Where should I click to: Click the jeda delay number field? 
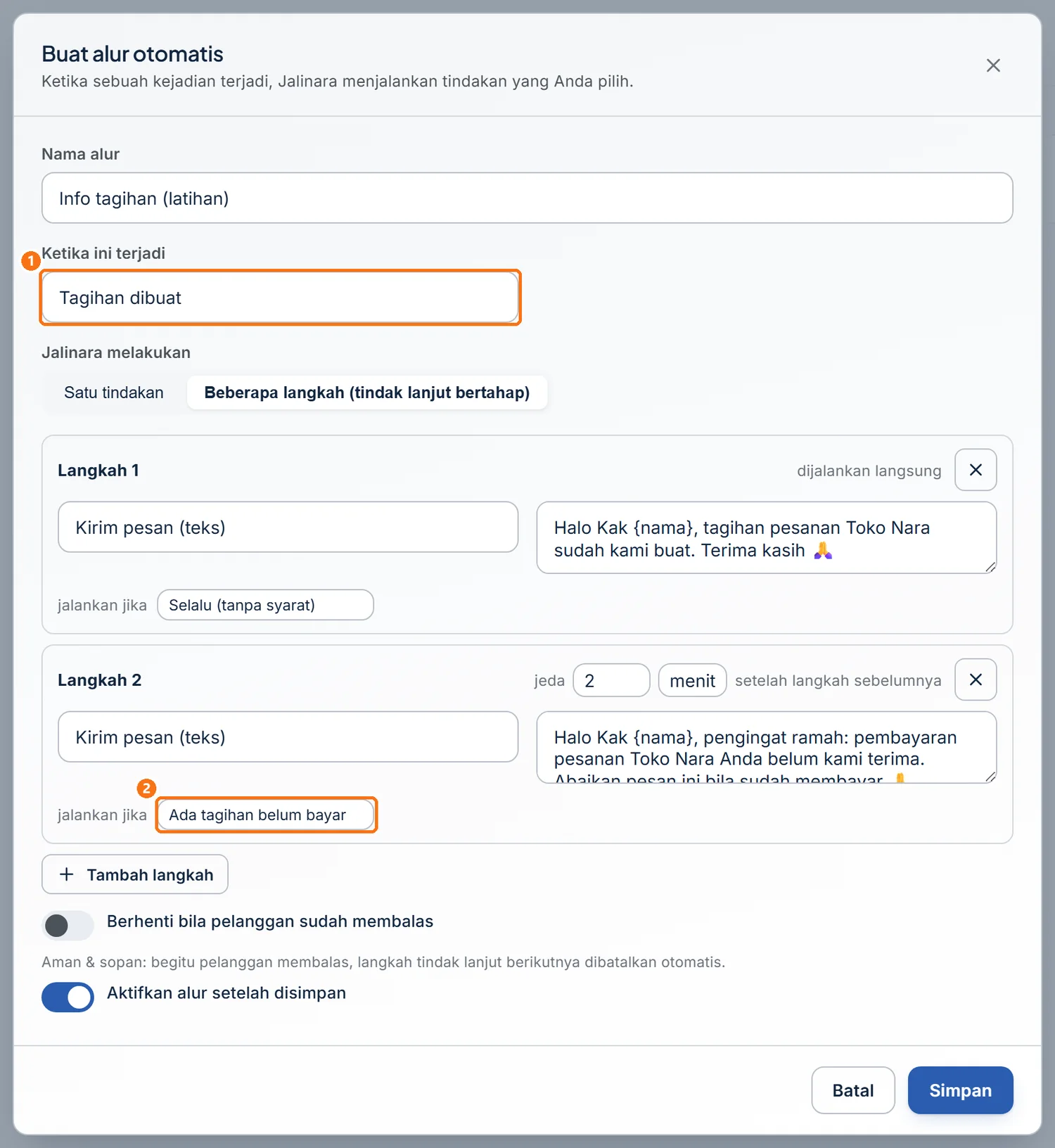[611, 680]
